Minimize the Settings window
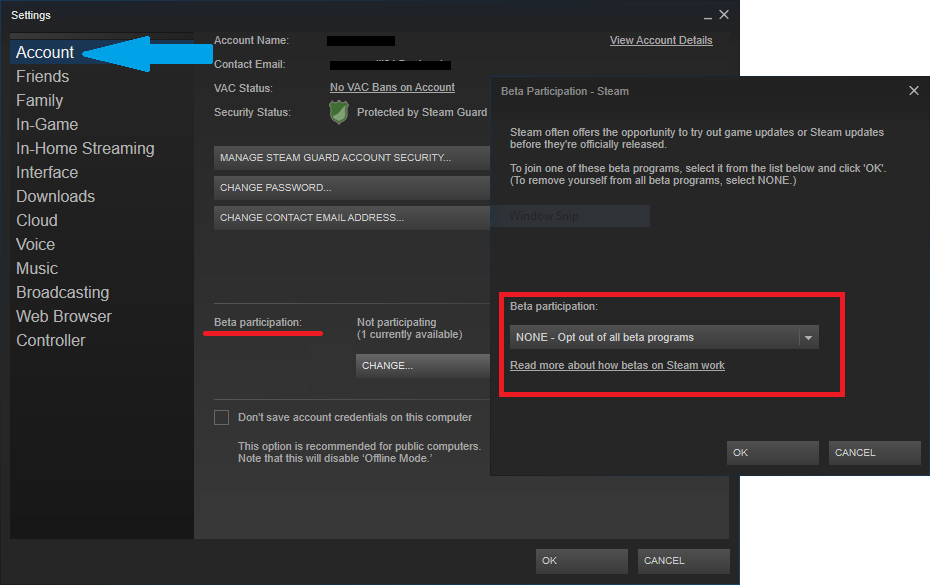The height and width of the screenshot is (585, 930). tap(708, 15)
